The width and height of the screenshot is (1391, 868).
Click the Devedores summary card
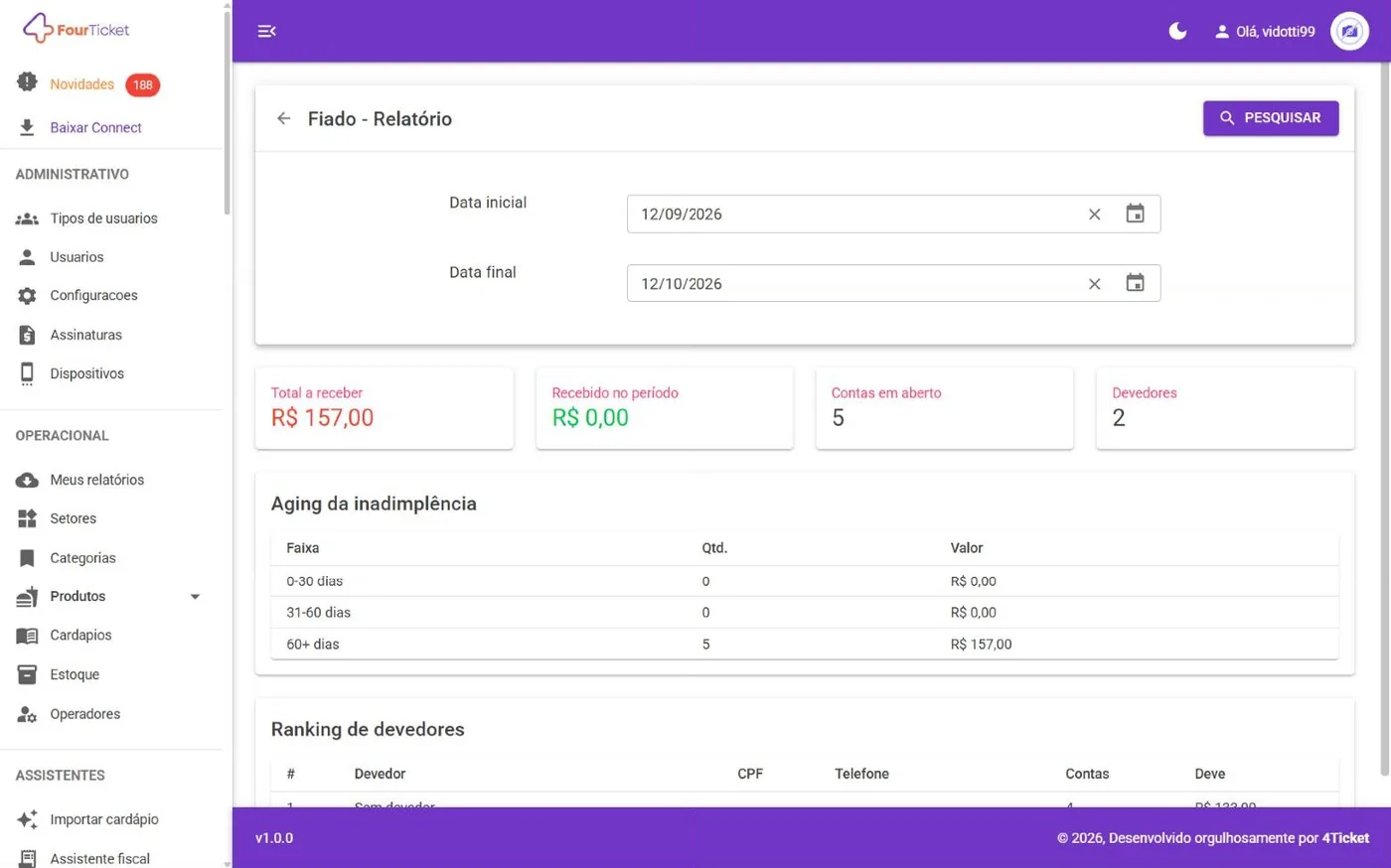click(1225, 408)
